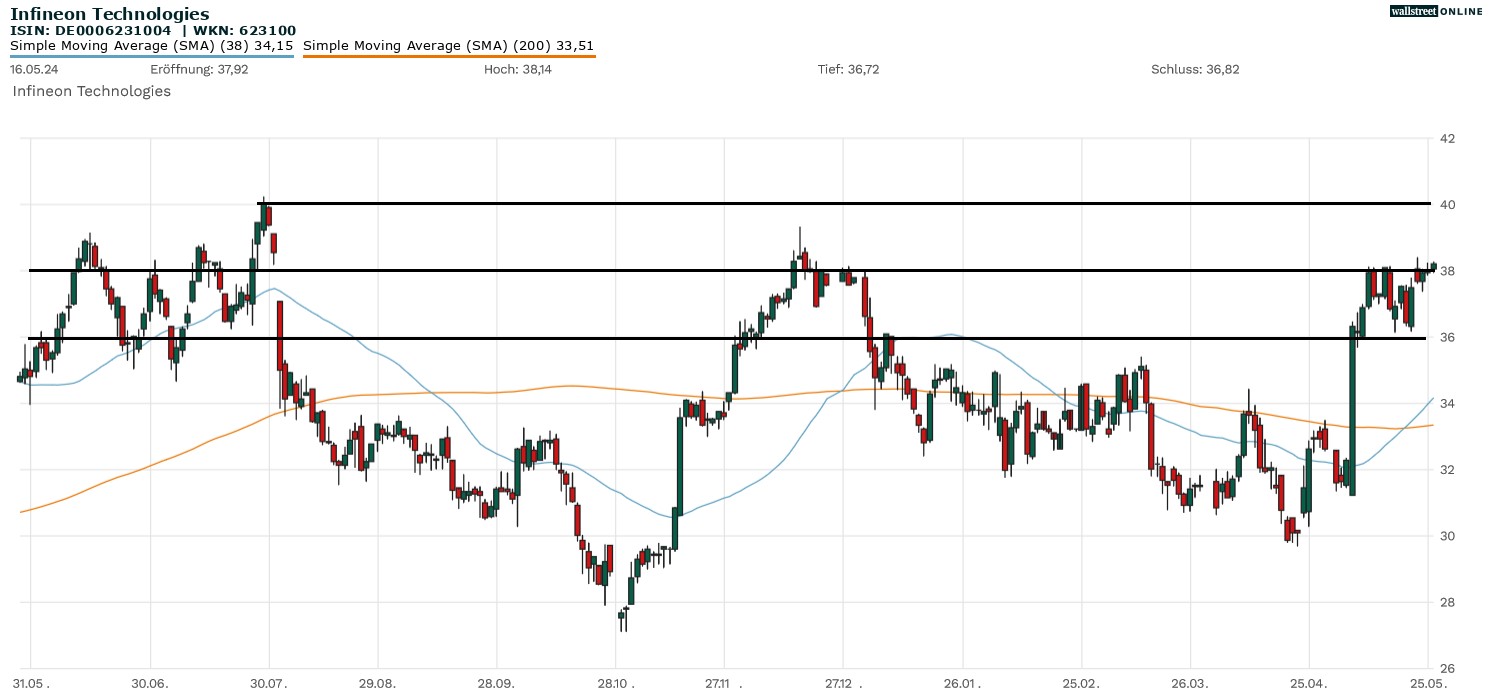This screenshot has height=689, width=1490.
Task: Click the Infineon Technologies chart series label
Action: 91,91
